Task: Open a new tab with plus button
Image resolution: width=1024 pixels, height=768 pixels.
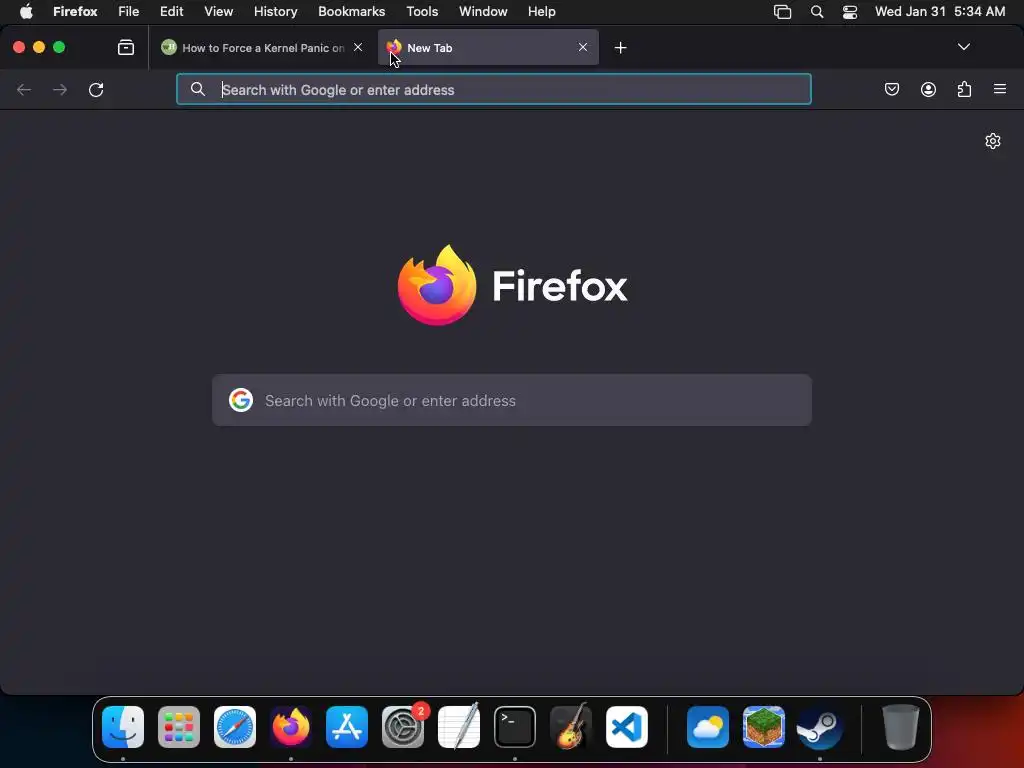Action: tap(620, 48)
